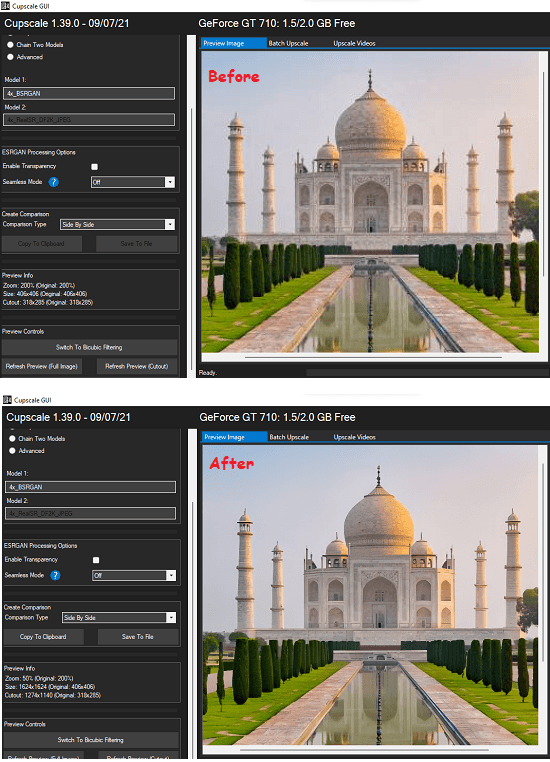550x762 pixels.
Task: Open Upscale Videos tab in After window
Action: (355, 437)
